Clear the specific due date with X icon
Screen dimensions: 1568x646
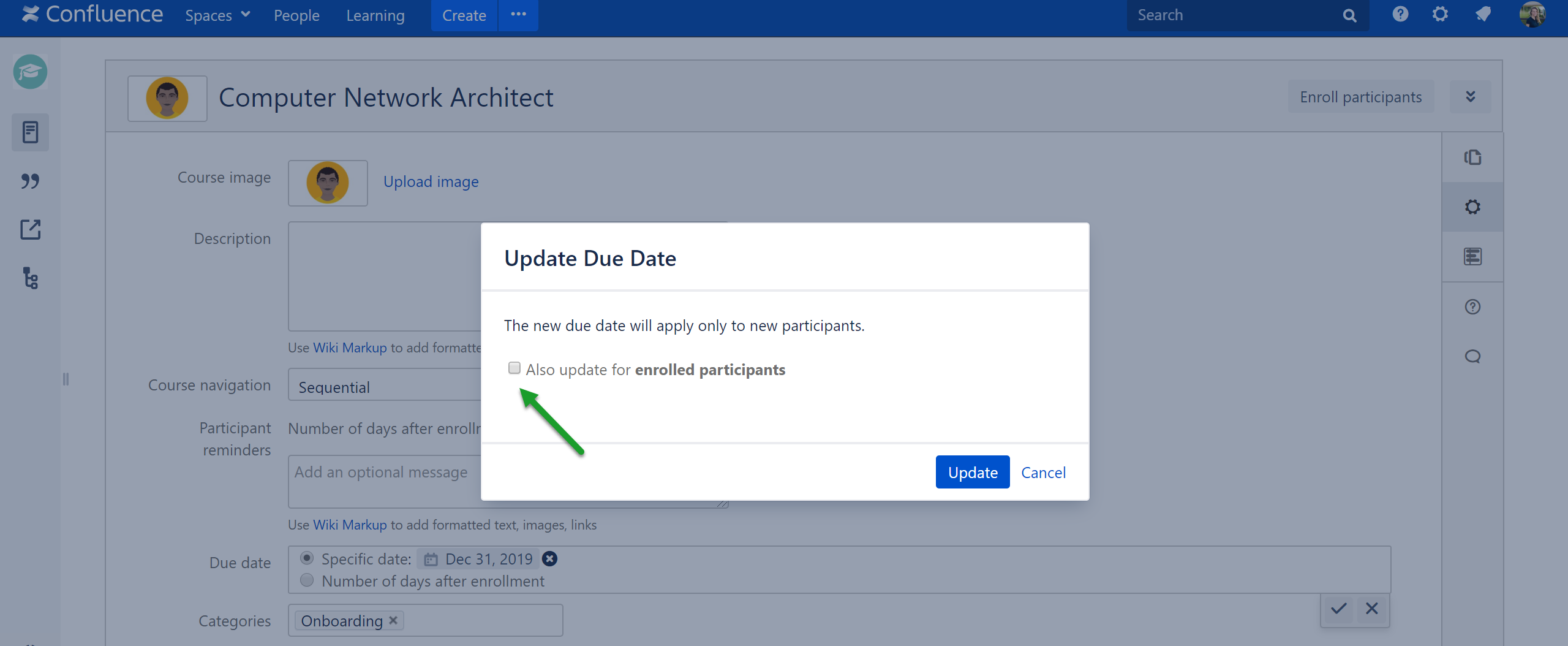(550, 559)
